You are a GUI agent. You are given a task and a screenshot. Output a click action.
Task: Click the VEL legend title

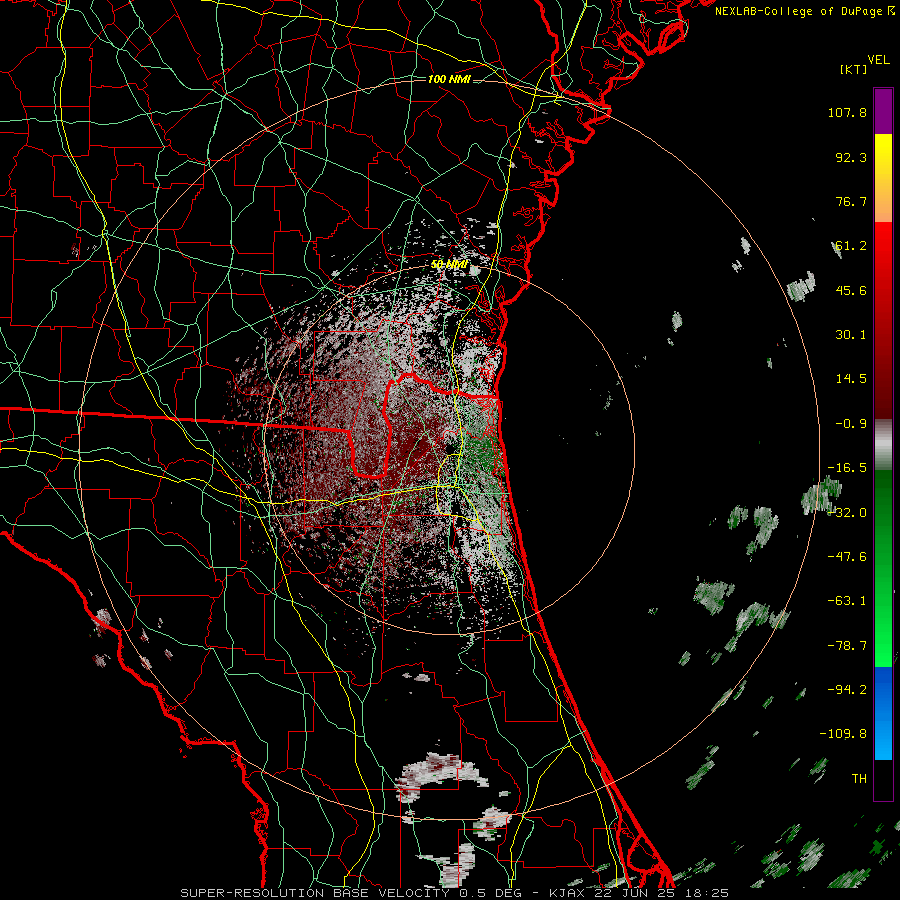pos(878,60)
